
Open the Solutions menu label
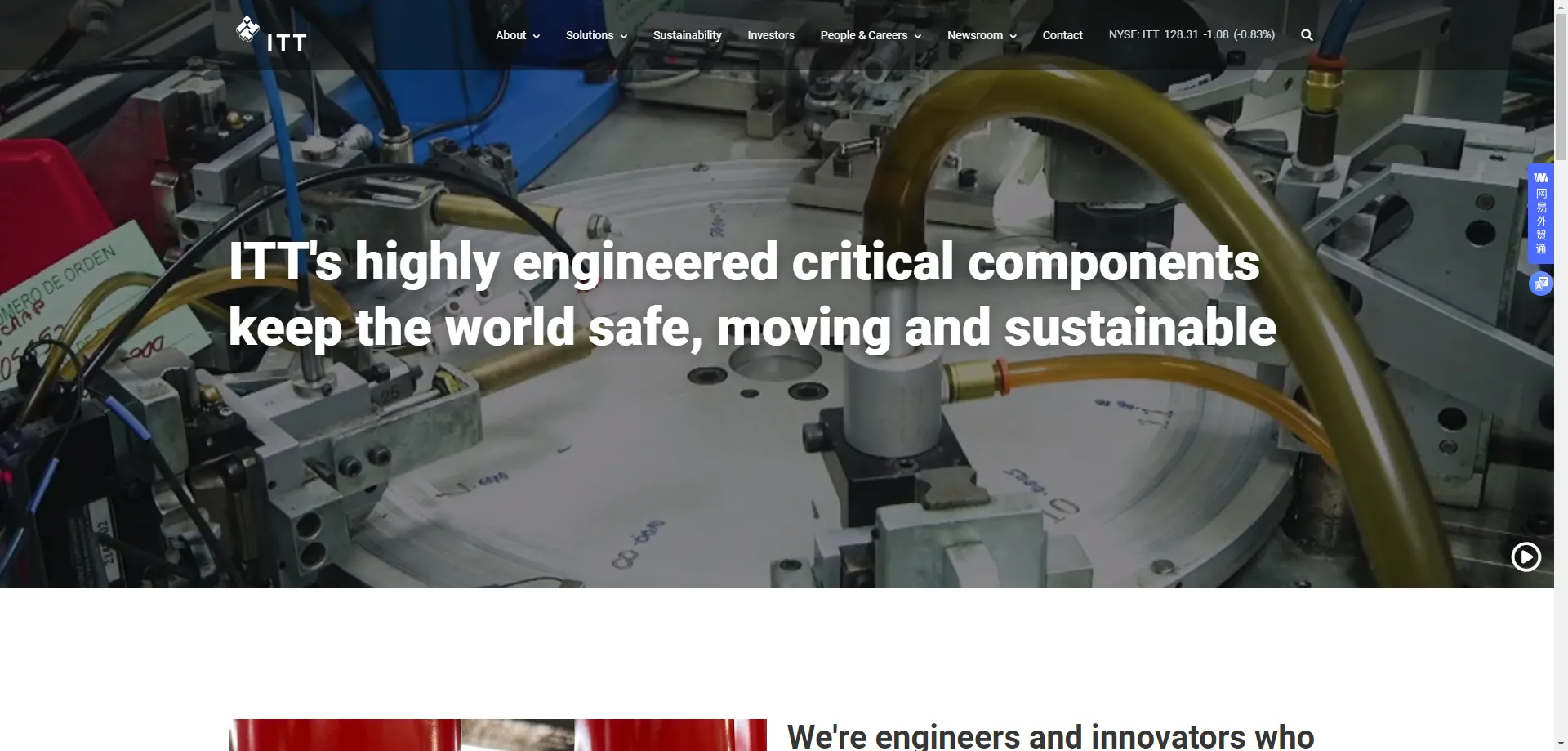[x=590, y=35]
